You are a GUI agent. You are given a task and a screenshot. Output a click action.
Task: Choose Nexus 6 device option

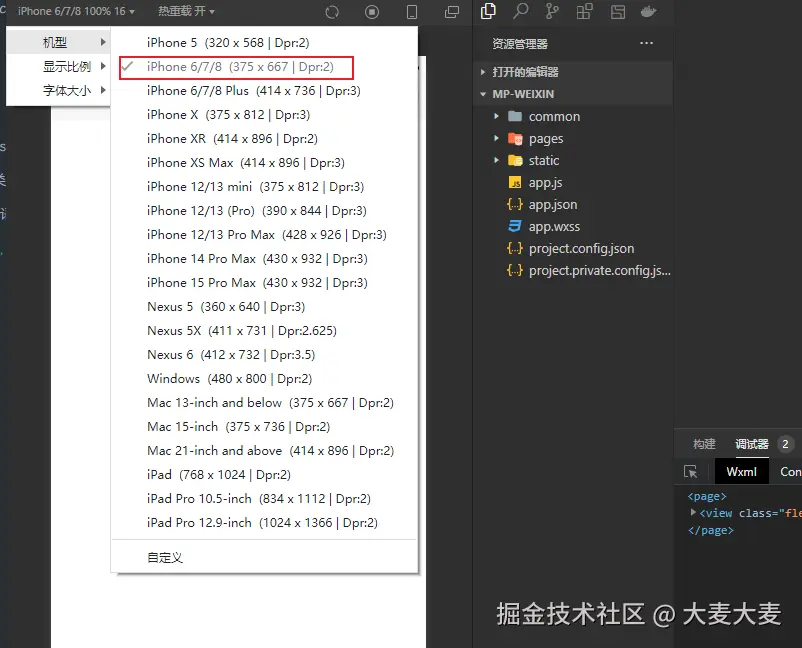[264, 355]
